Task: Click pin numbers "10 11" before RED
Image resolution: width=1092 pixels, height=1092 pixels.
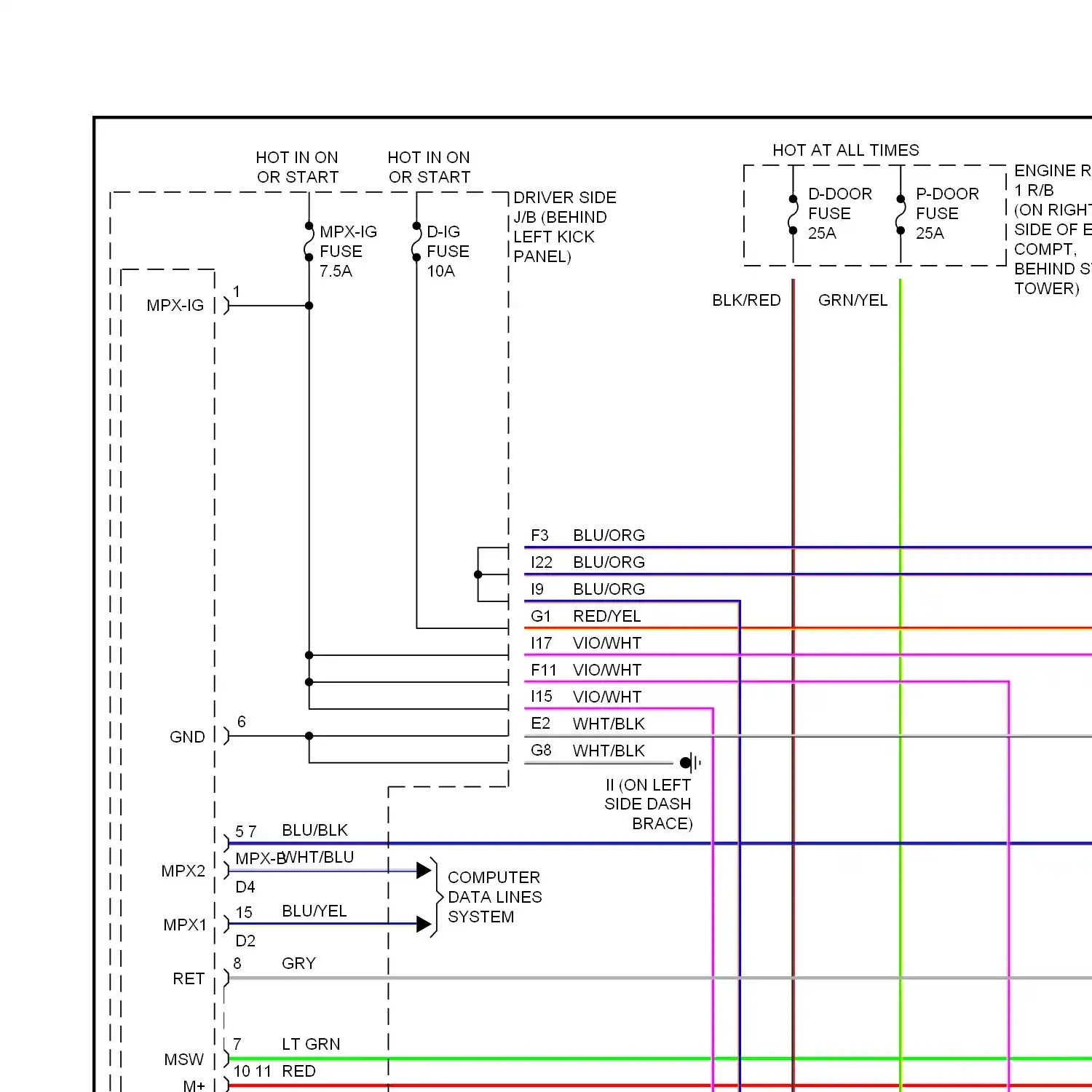Action: point(253,1071)
